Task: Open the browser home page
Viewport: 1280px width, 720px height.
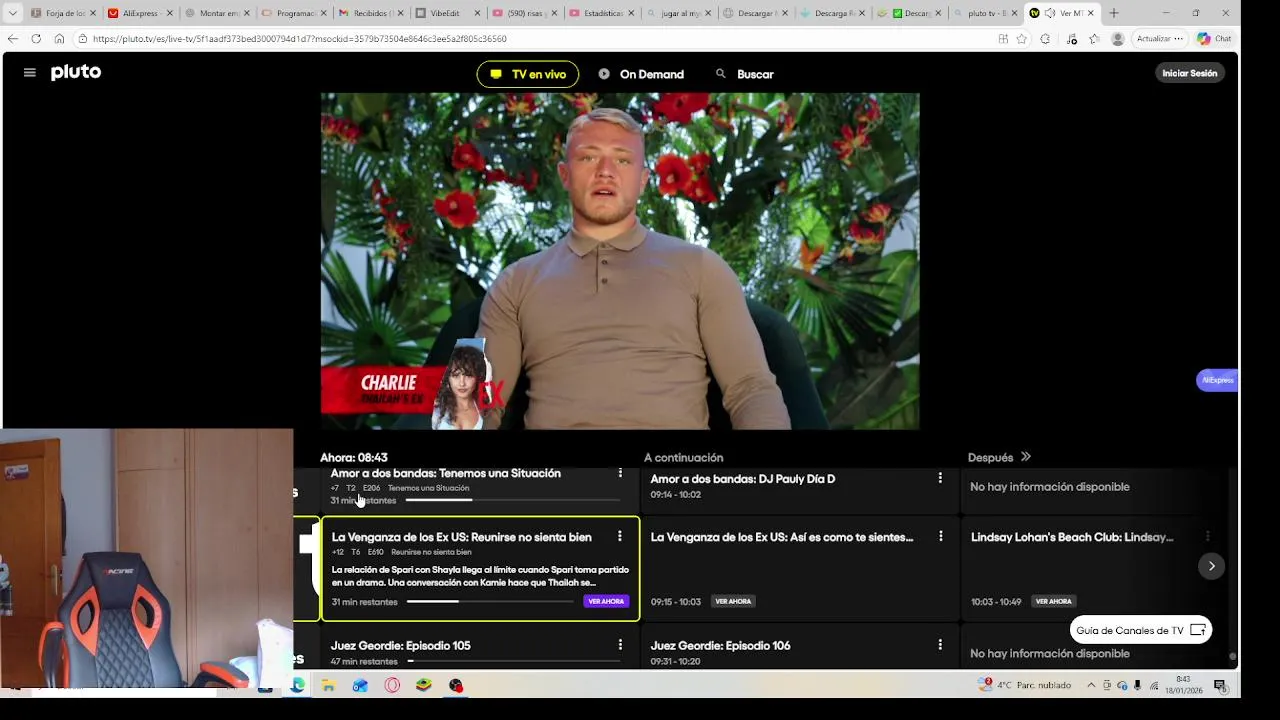Action: (59, 38)
